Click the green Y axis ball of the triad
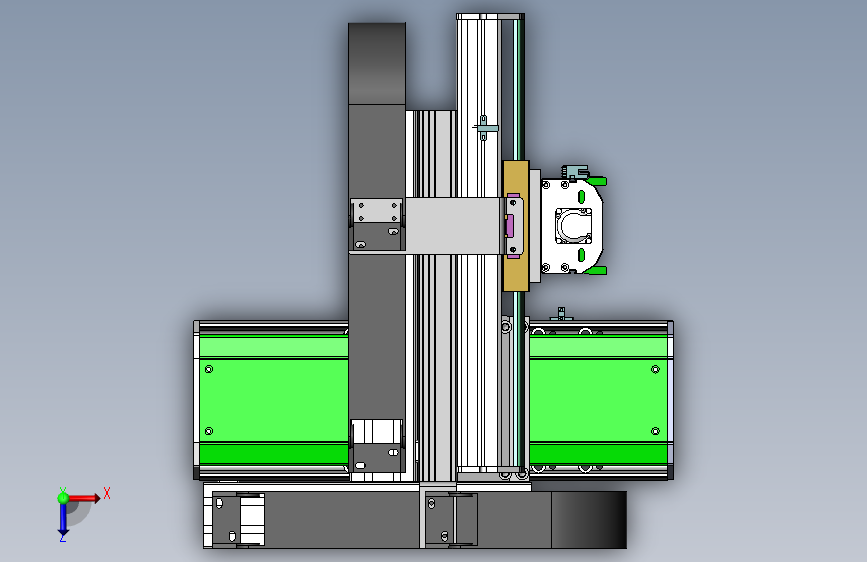The height and width of the screenshot is (562, 867). [x=63, y=498]
